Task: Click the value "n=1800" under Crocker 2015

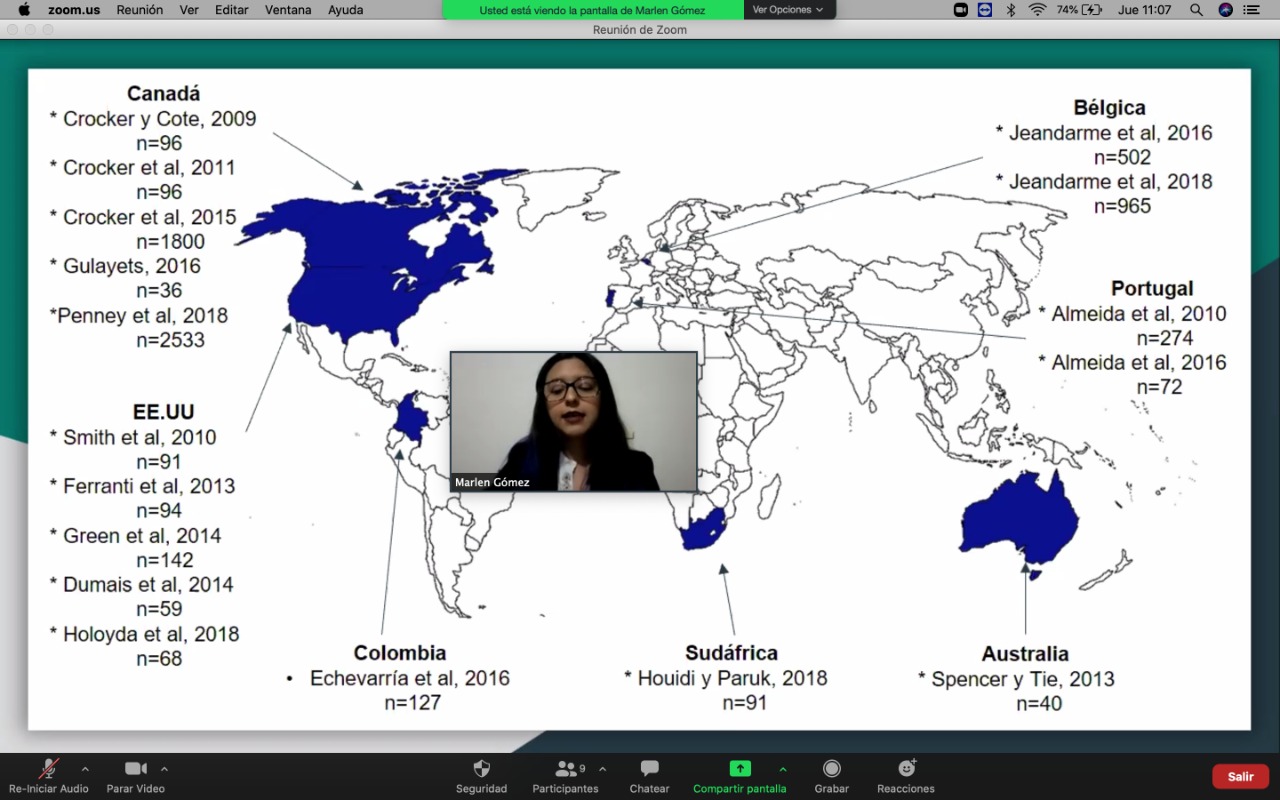Action: pos(171,242)
